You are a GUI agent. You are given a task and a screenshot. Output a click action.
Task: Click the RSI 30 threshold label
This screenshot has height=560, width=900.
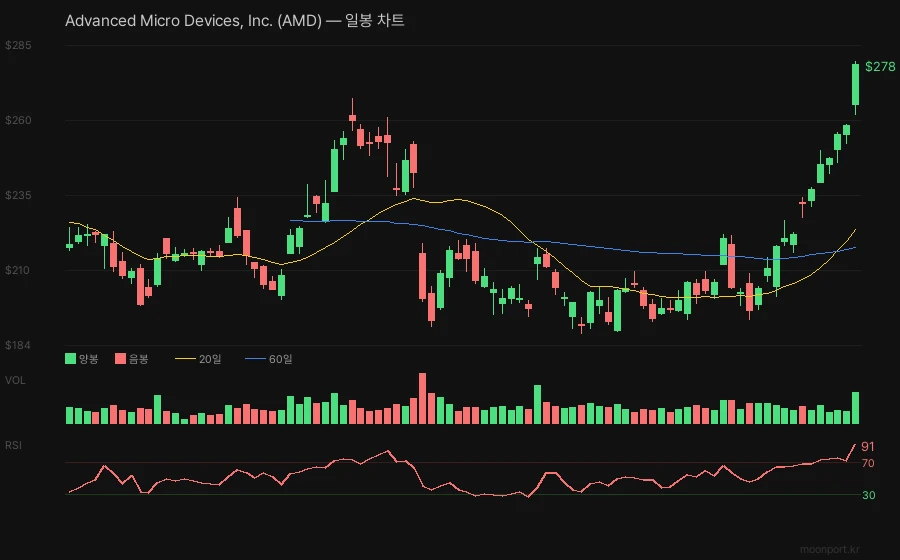point(869,495)
